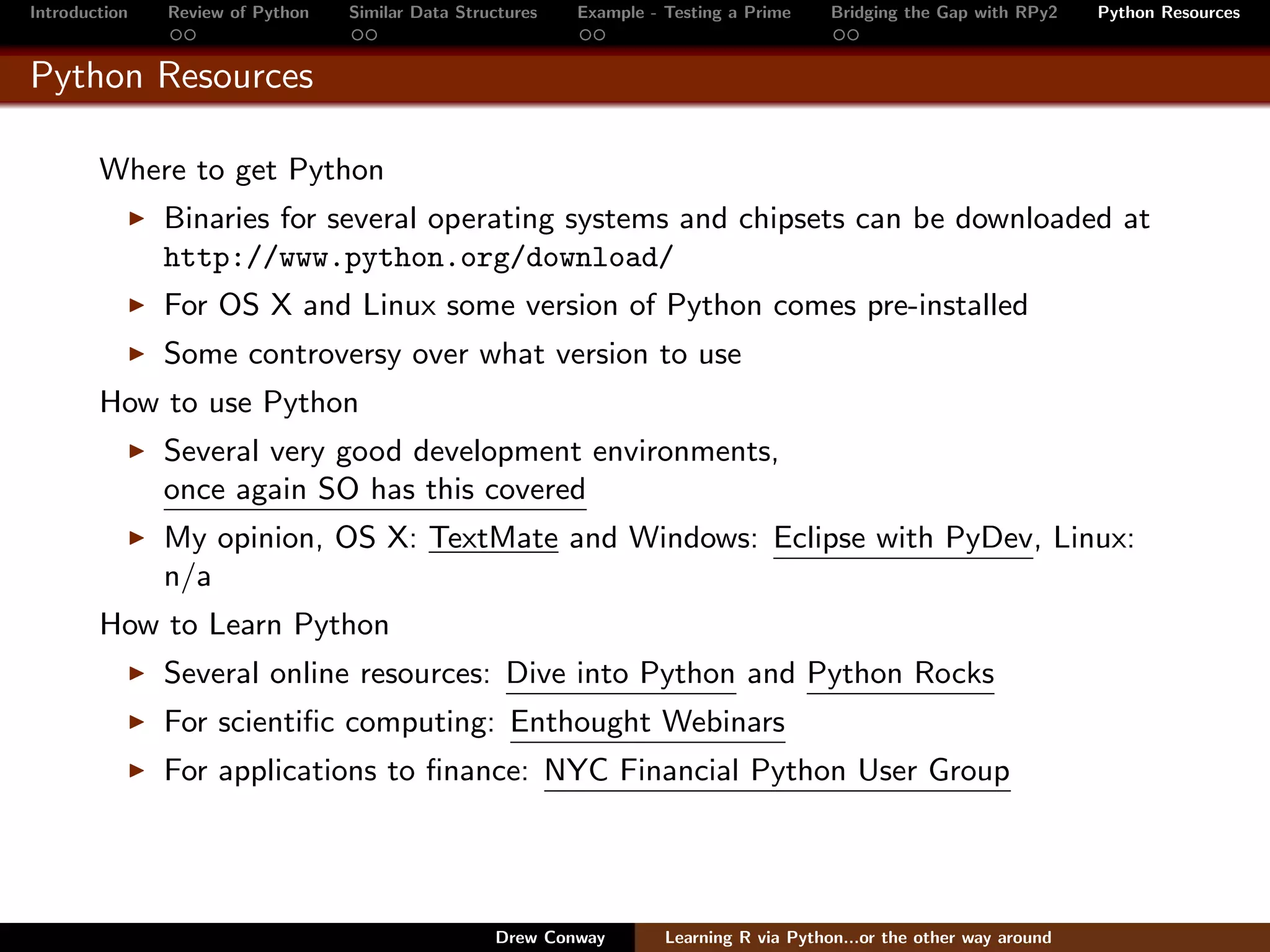Click the Drew Conway author footer
Image resolution: width=1270 pixels, height=952 pixels.
[550, 937]
